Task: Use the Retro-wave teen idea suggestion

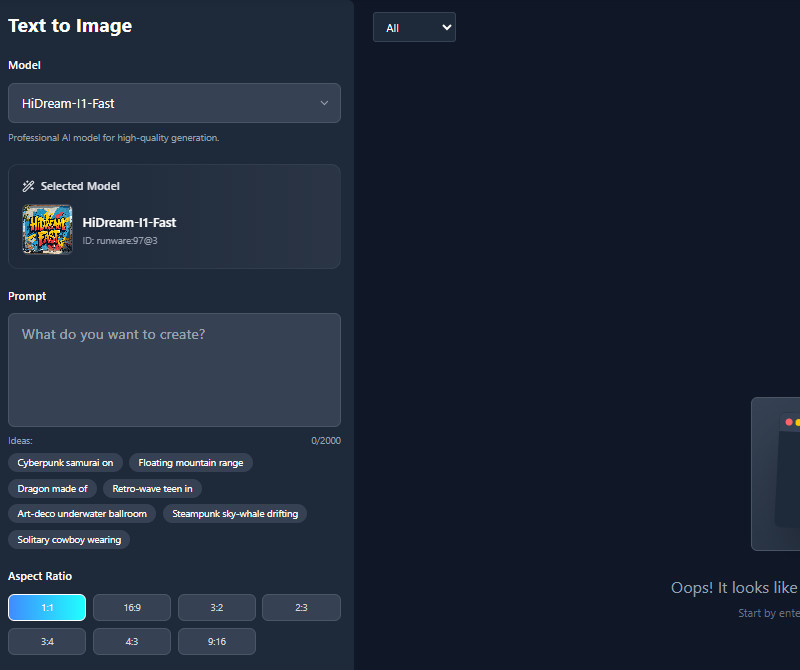Action: point(153,489)
